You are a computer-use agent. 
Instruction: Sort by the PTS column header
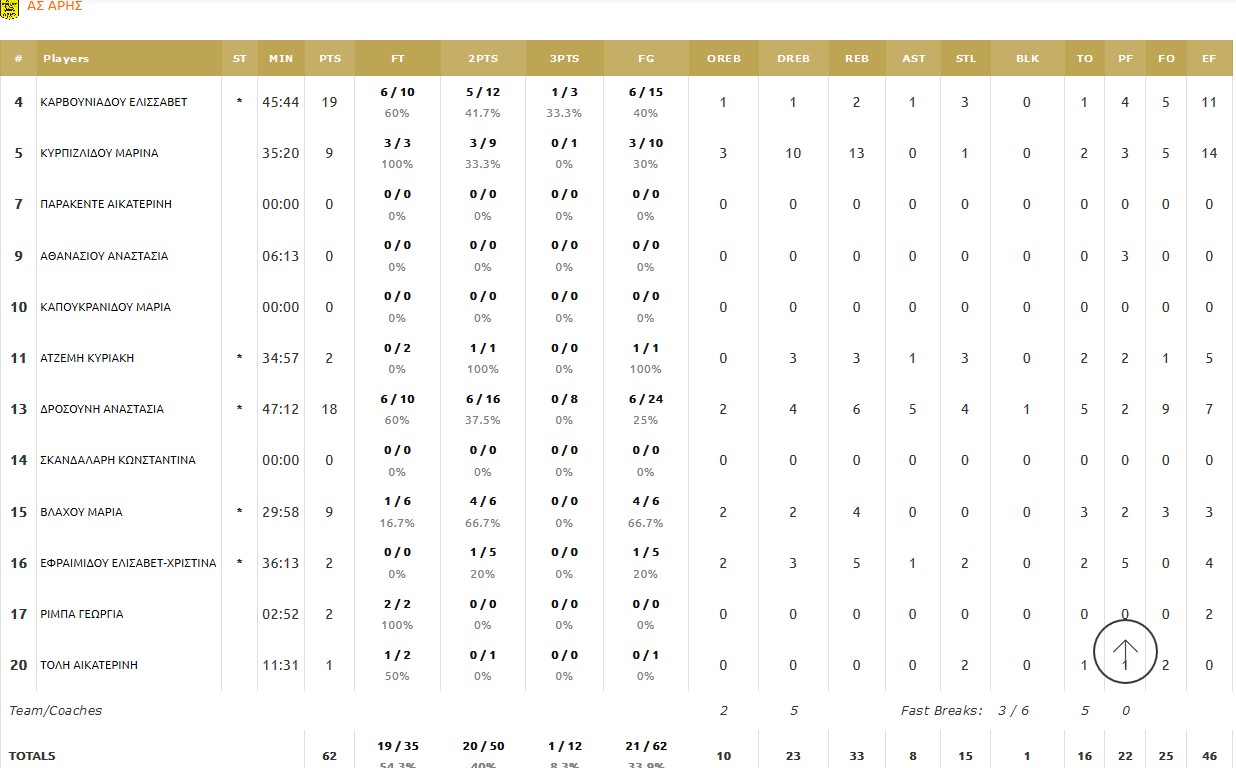pyautogui.click(x=330, y=59)
